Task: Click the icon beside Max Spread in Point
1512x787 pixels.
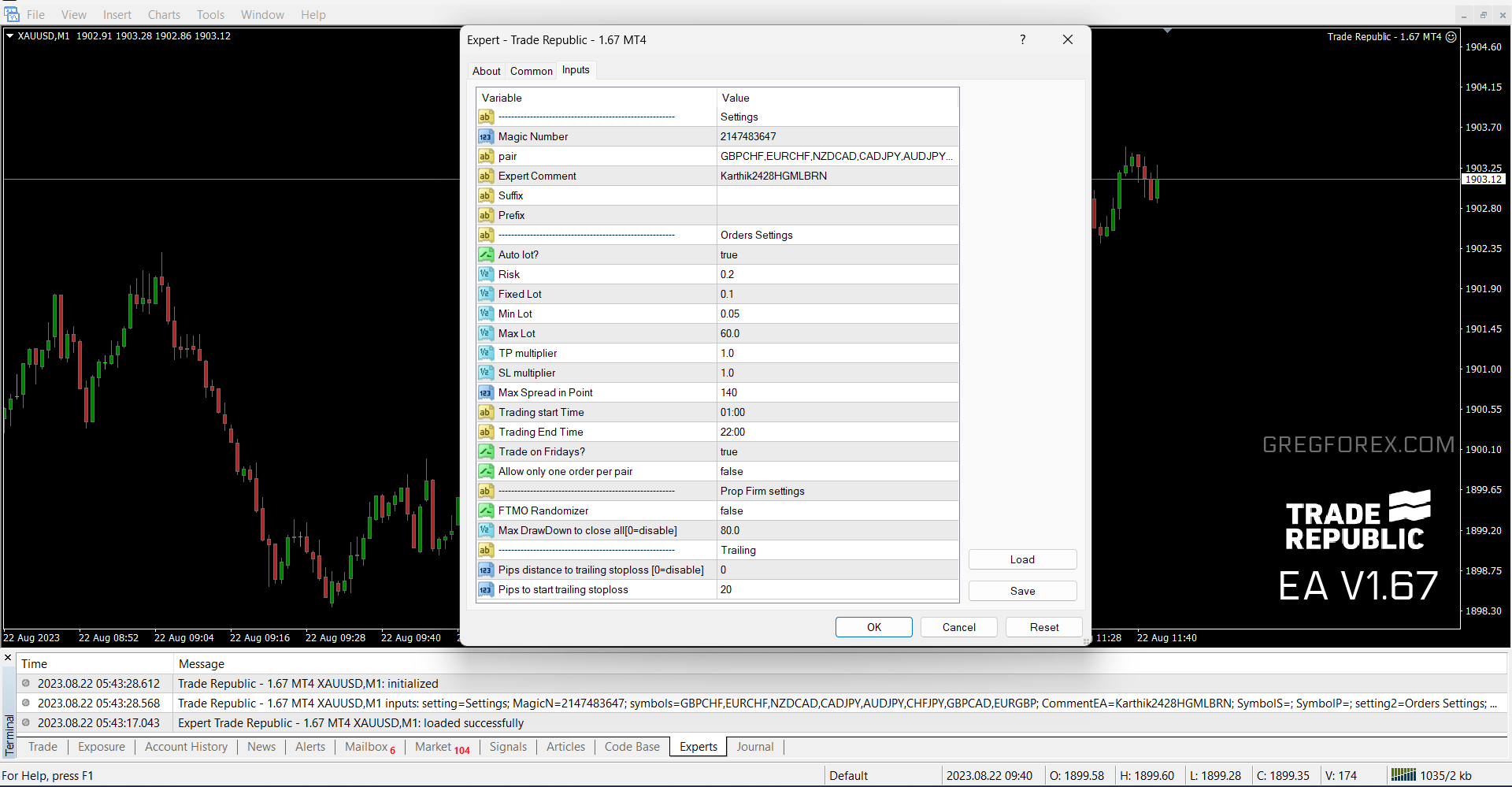Action: [486, 393]
